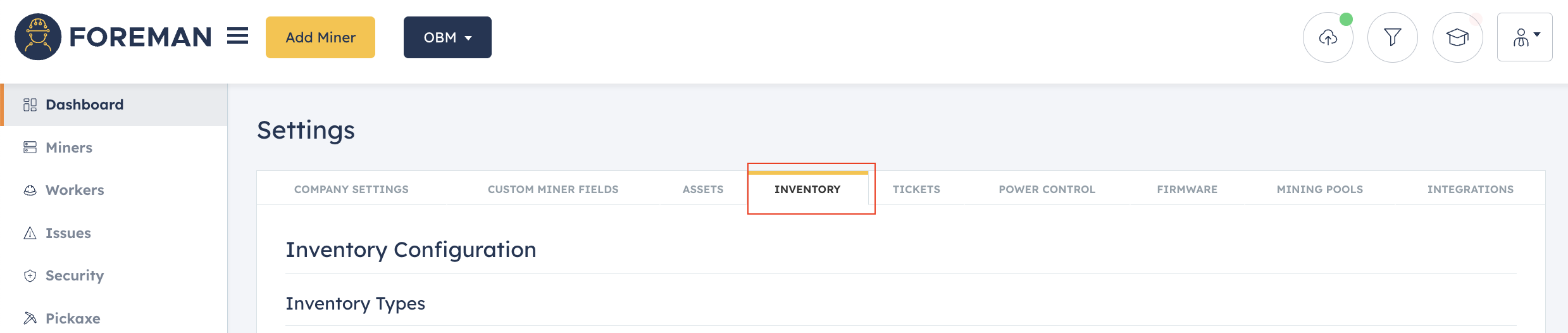Open the Mining Pools tab
The image size is (1568, 333).
(x=1320, y=189)
